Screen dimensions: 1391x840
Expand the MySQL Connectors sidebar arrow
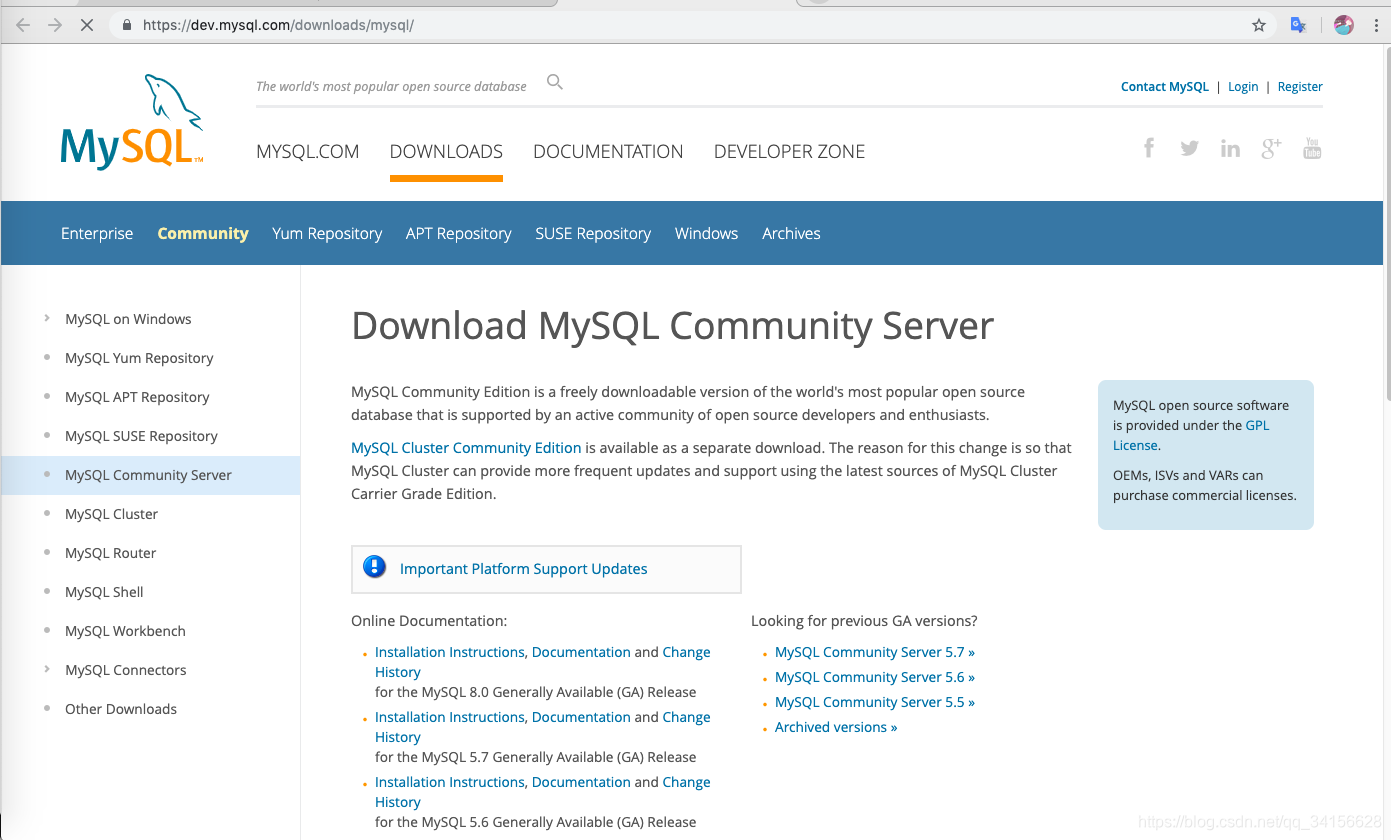47,670
